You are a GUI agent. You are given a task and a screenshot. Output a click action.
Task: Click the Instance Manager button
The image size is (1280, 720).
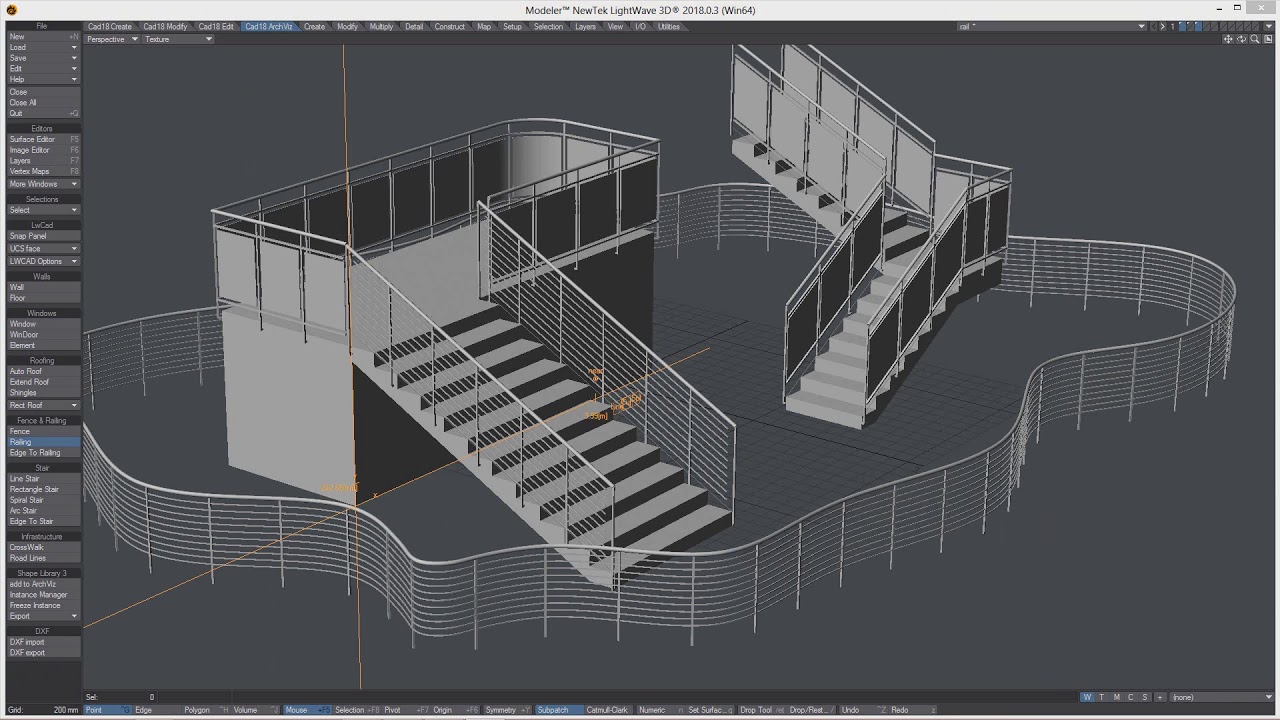[43, 594]
